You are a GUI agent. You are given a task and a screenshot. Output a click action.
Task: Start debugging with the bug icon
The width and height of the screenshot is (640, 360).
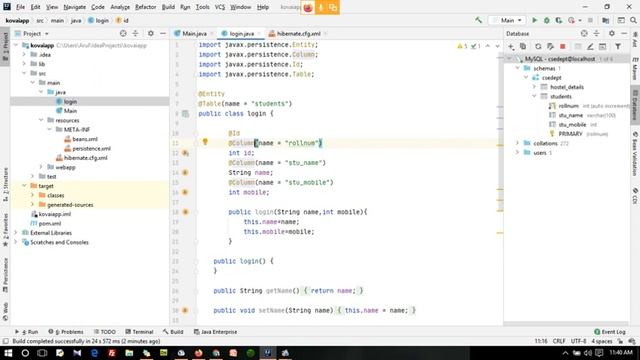tap(547, 20)
